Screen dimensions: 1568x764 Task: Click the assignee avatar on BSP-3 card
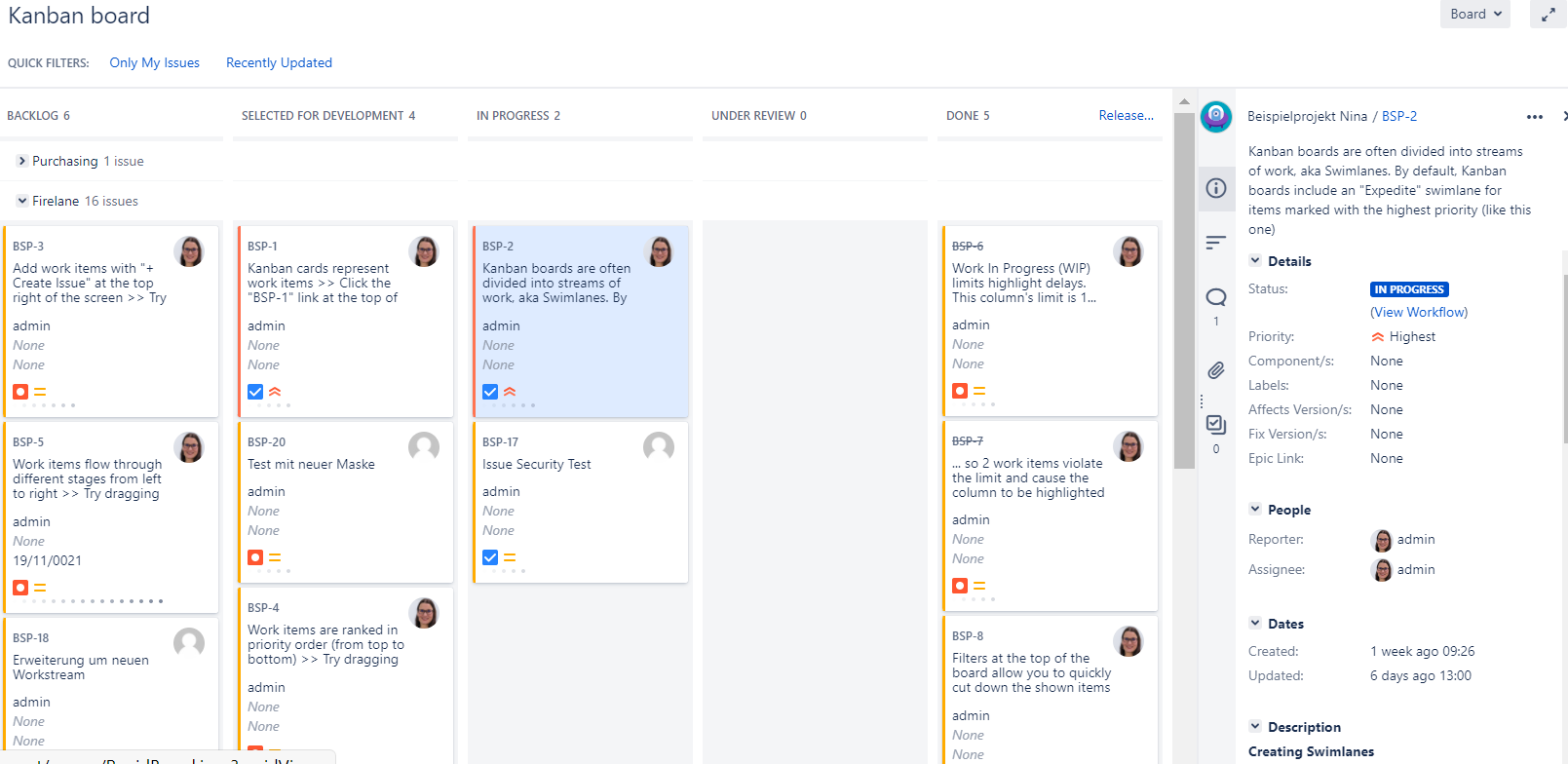tap(189, 251)
